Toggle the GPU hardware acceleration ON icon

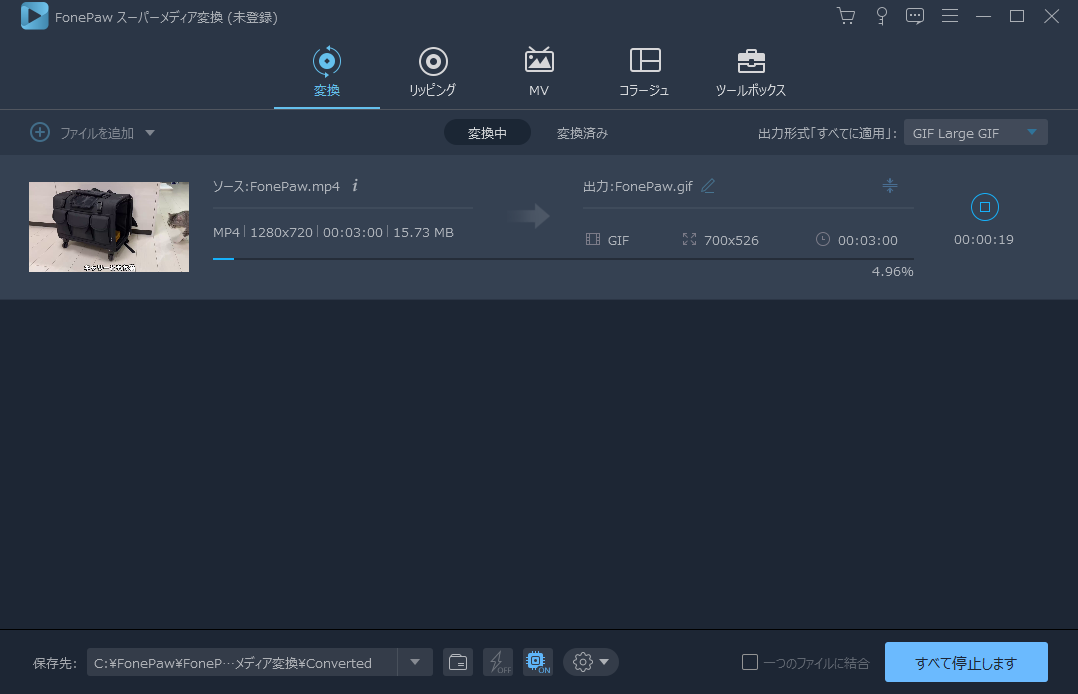tap(538, 662)
